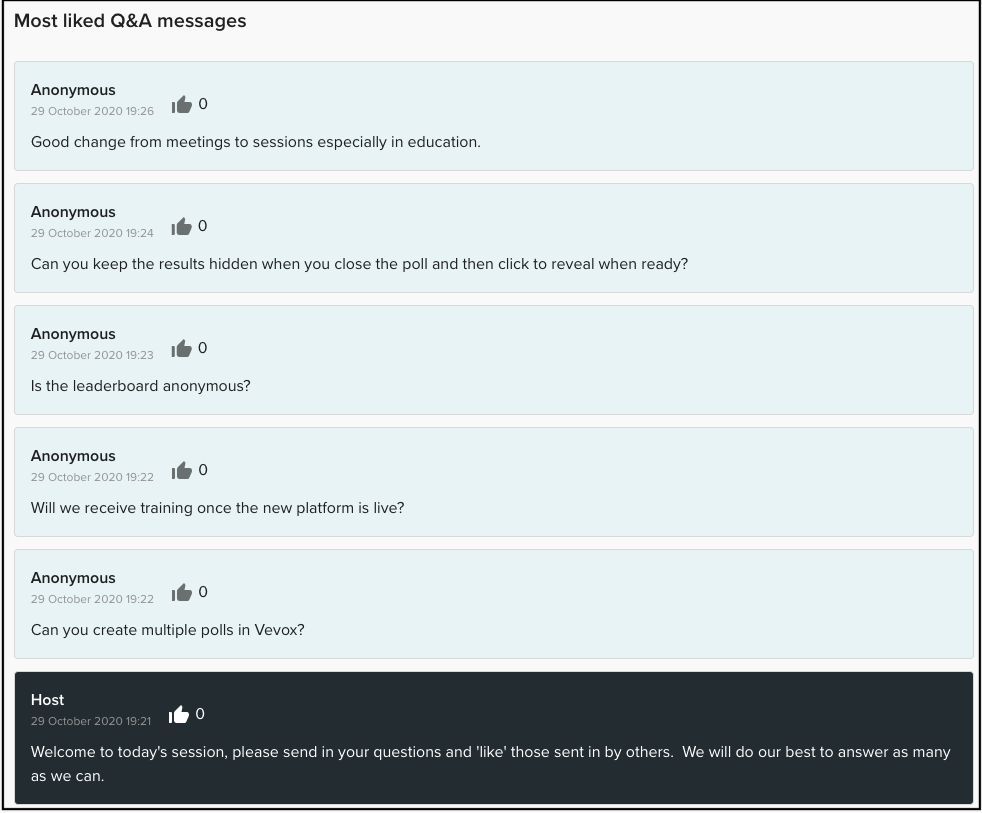Click the 29 October 2020 19:26 timestamp
This screenshot has width=982, height=813.
point(92,111)
